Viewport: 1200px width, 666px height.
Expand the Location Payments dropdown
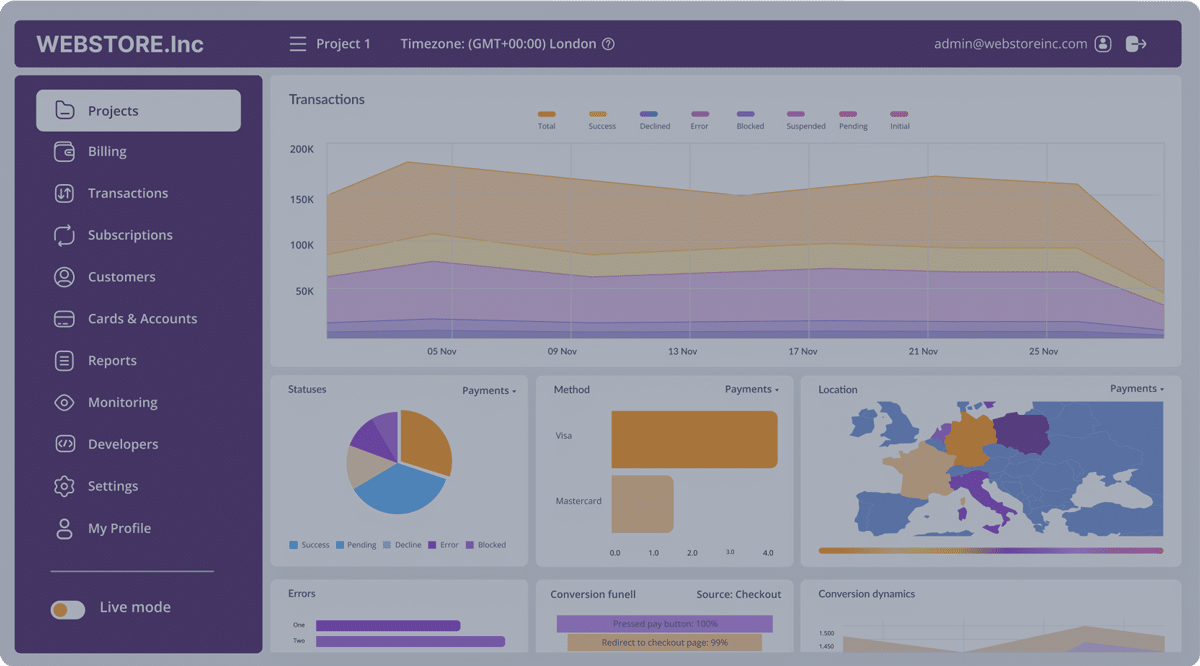[x=1137, y=389]
